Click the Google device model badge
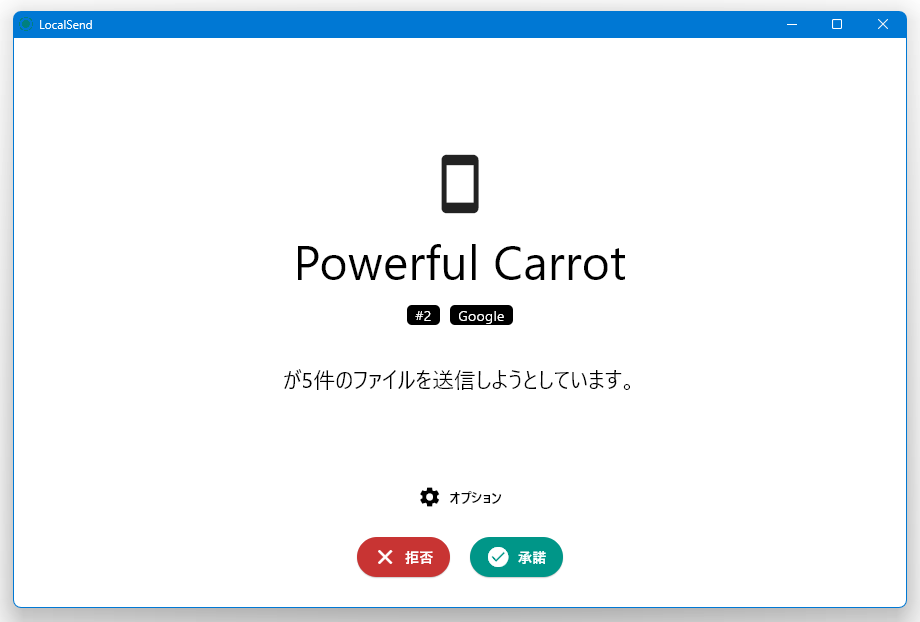920x622 pixels. tap(481, 316)
